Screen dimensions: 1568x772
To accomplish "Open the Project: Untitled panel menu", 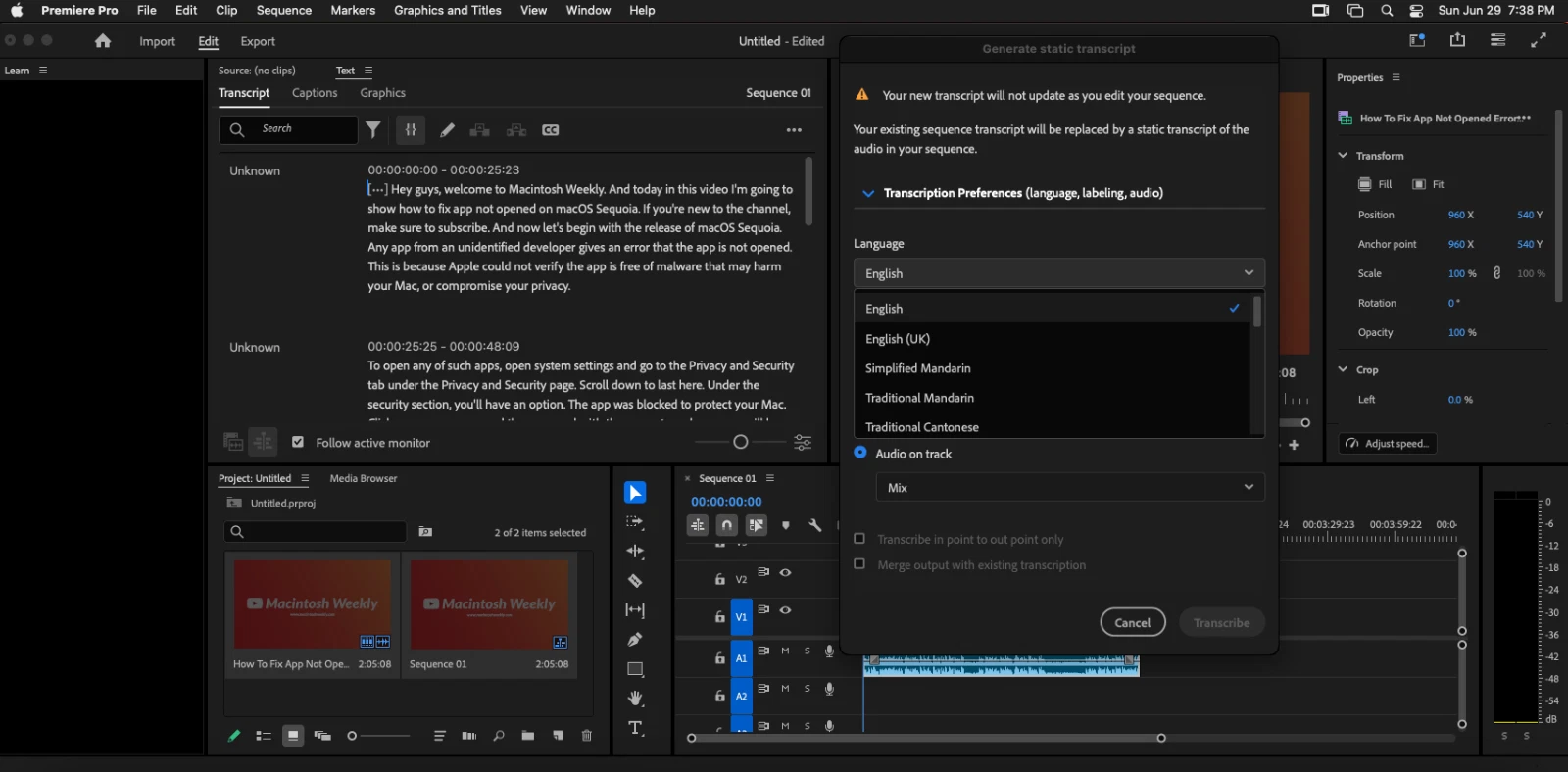I will pyautogui.click(x=305, y=478).
